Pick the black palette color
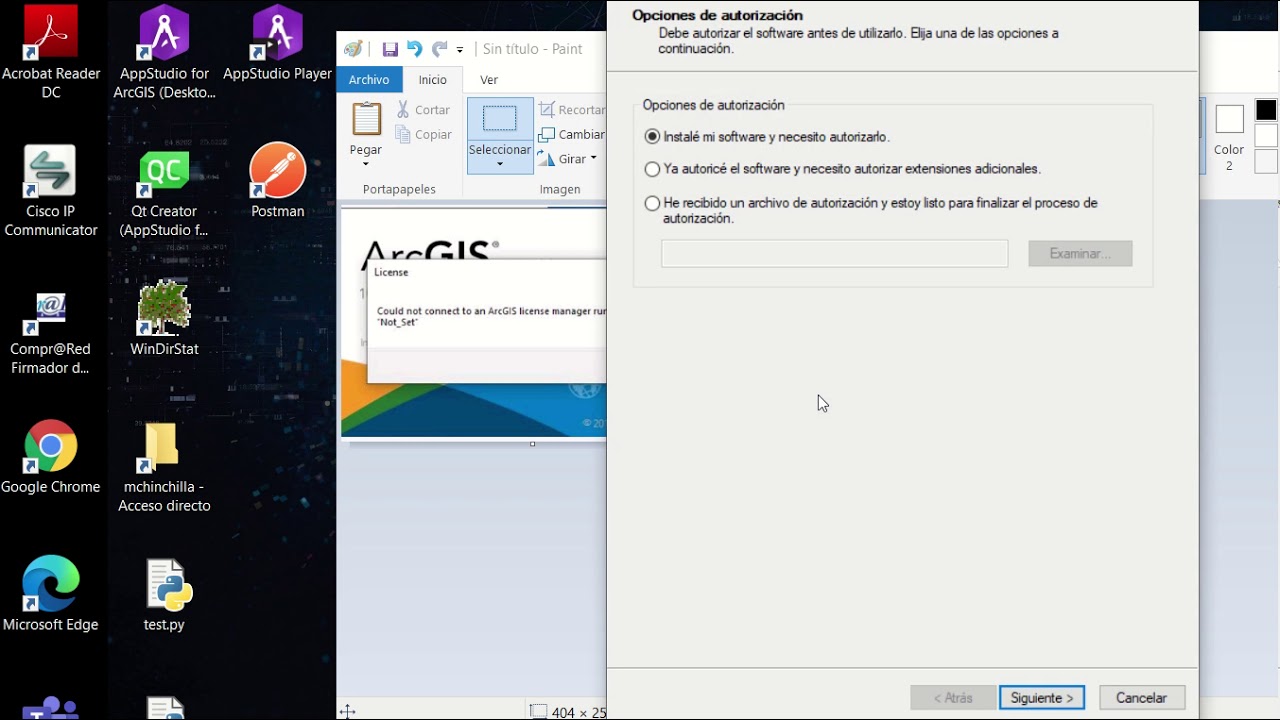Screen dimensions: 1280x720 coord(1266,111)
